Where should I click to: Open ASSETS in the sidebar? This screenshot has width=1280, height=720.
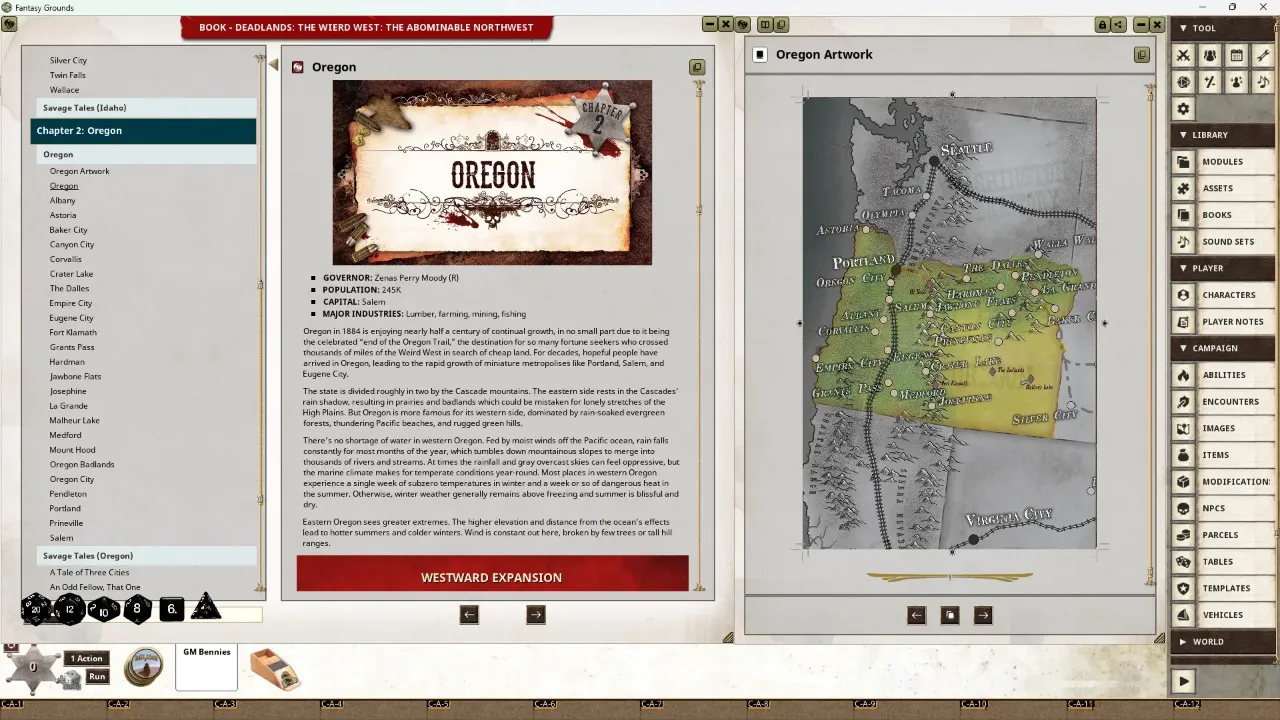[x=1223, y=188]
